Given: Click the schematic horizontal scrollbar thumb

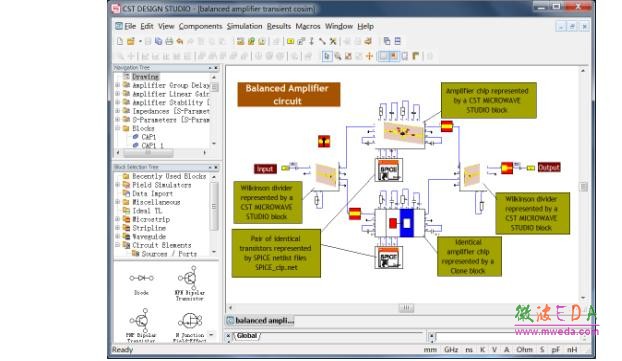Looking at the screenshot, I should click(x=406, y=308).
